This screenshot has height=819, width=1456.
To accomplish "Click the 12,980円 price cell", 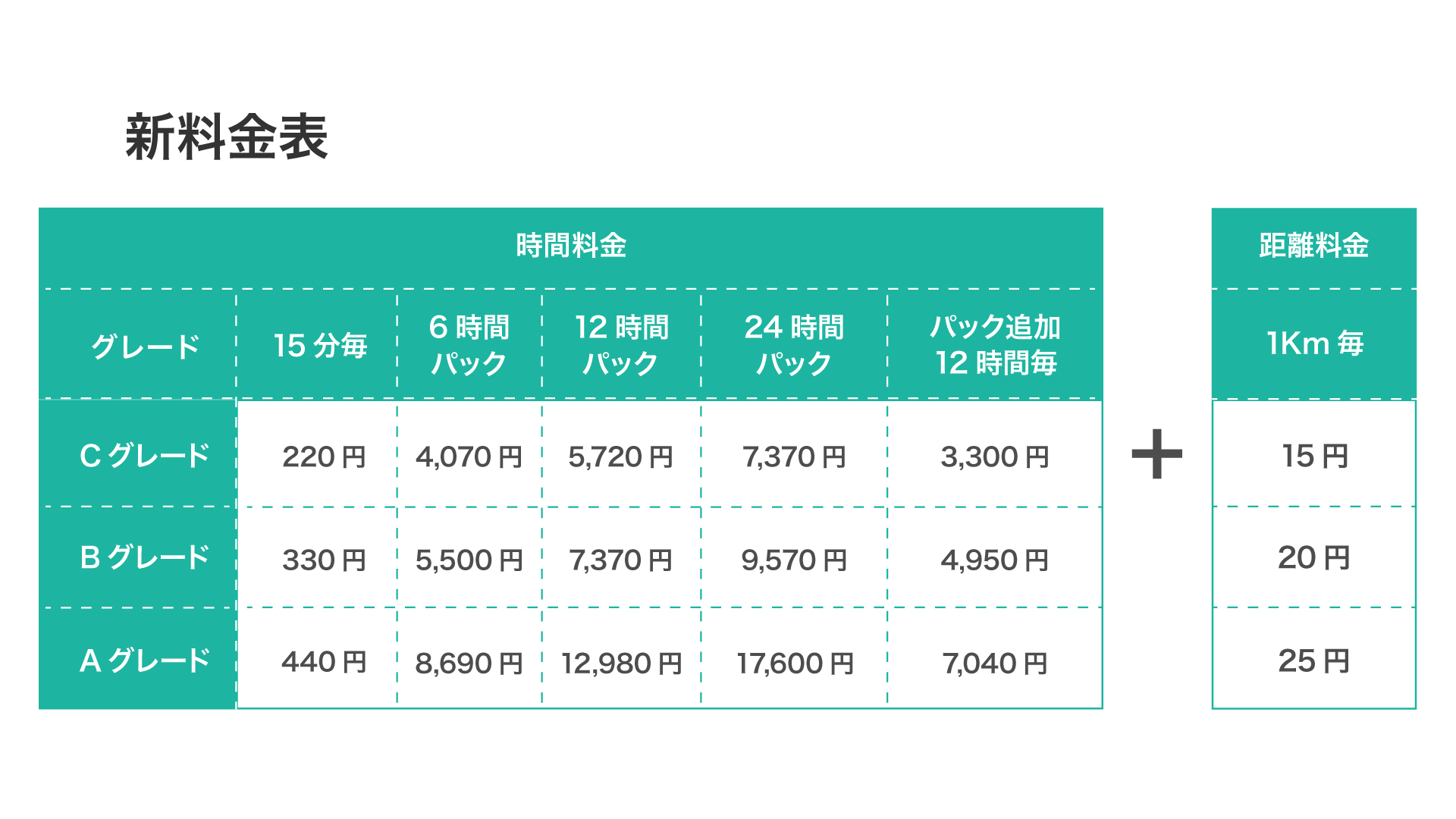I will (x=621, y=664).
